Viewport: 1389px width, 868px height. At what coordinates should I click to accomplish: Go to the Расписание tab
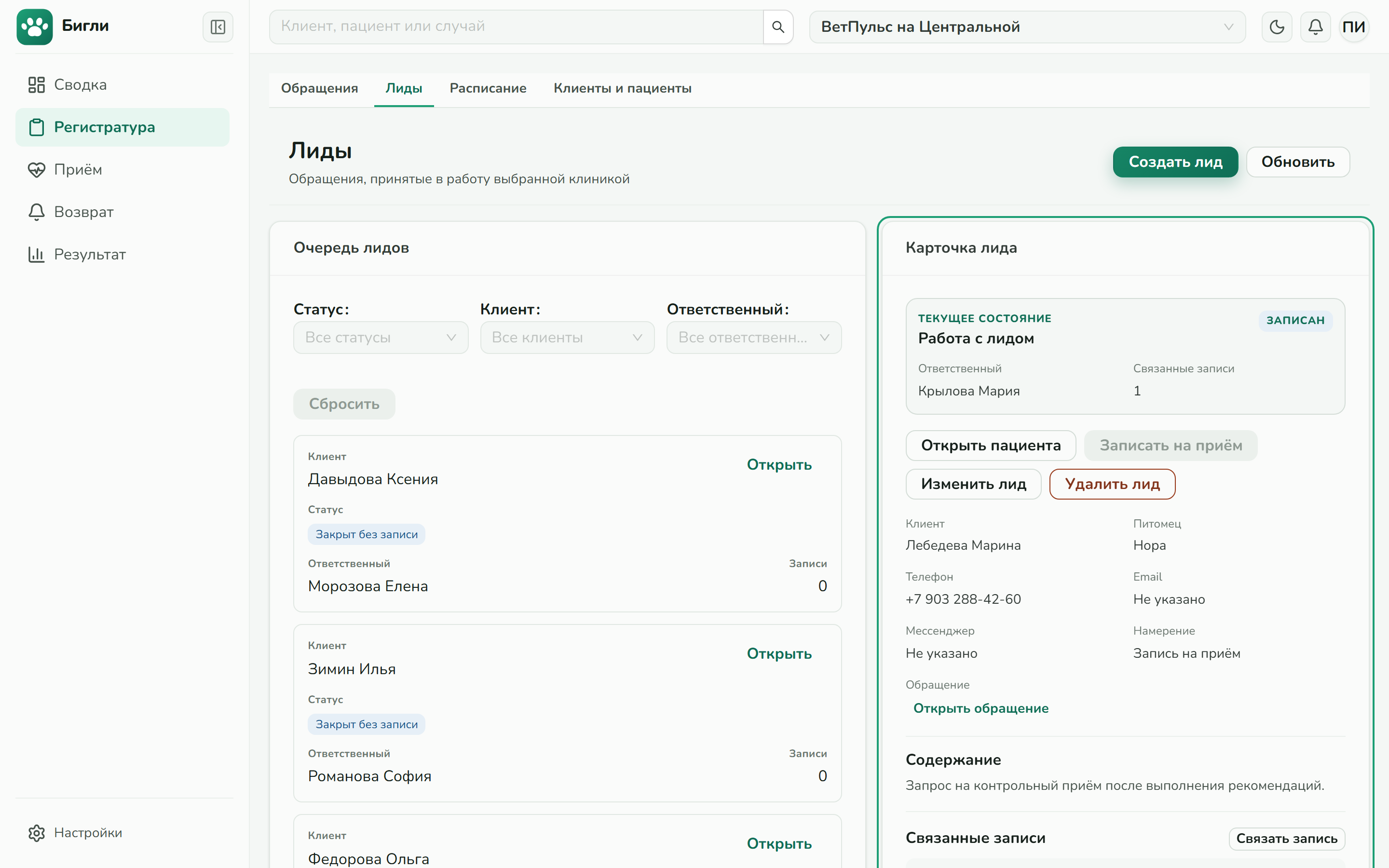[488, 88]
